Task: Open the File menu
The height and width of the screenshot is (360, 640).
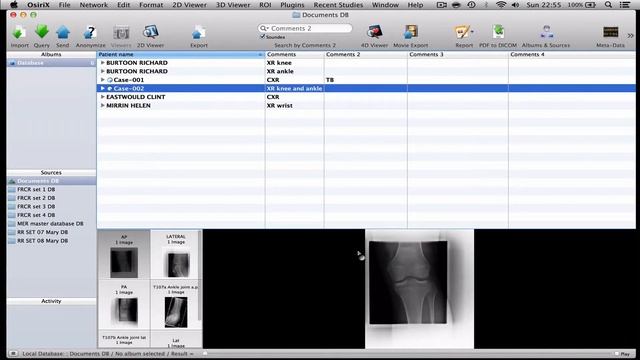Action: [64, 5]
